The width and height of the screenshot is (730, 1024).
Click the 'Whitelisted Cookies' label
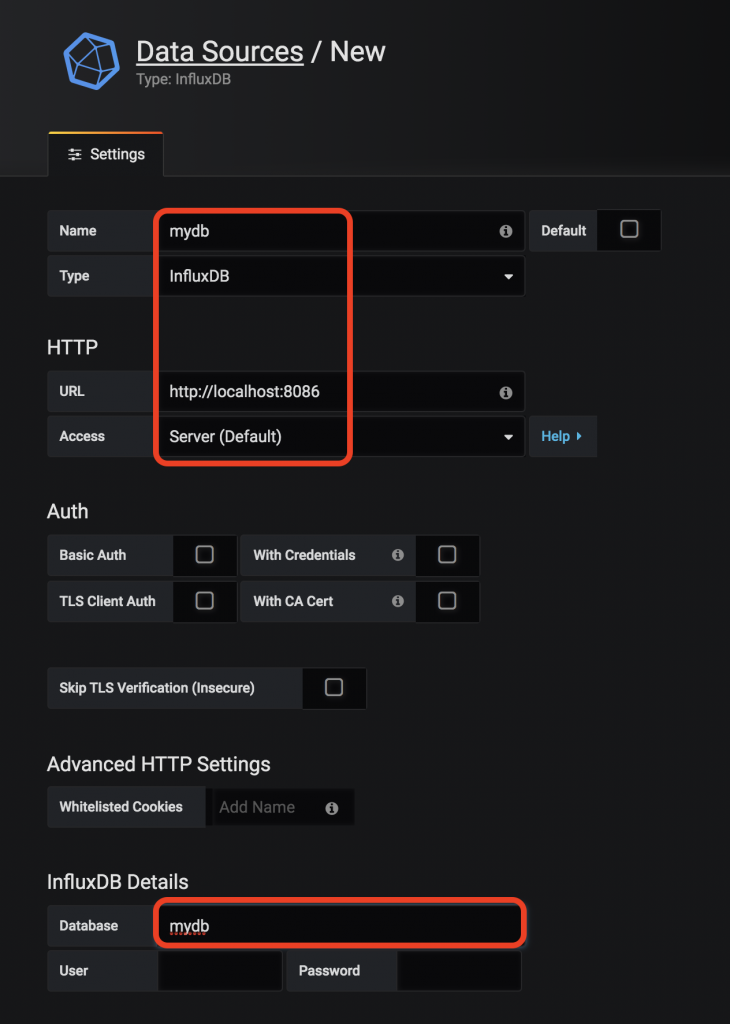click(x=121, y=807)
